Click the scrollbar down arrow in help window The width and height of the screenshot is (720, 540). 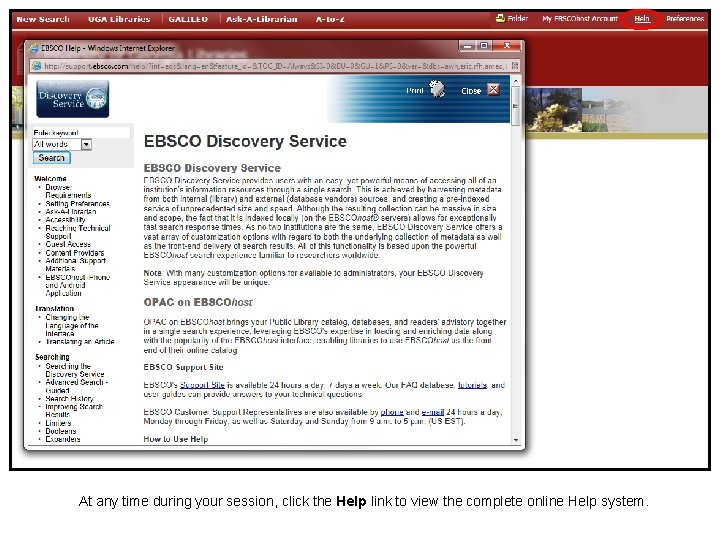pyautogui.click(x=516, y=440)
